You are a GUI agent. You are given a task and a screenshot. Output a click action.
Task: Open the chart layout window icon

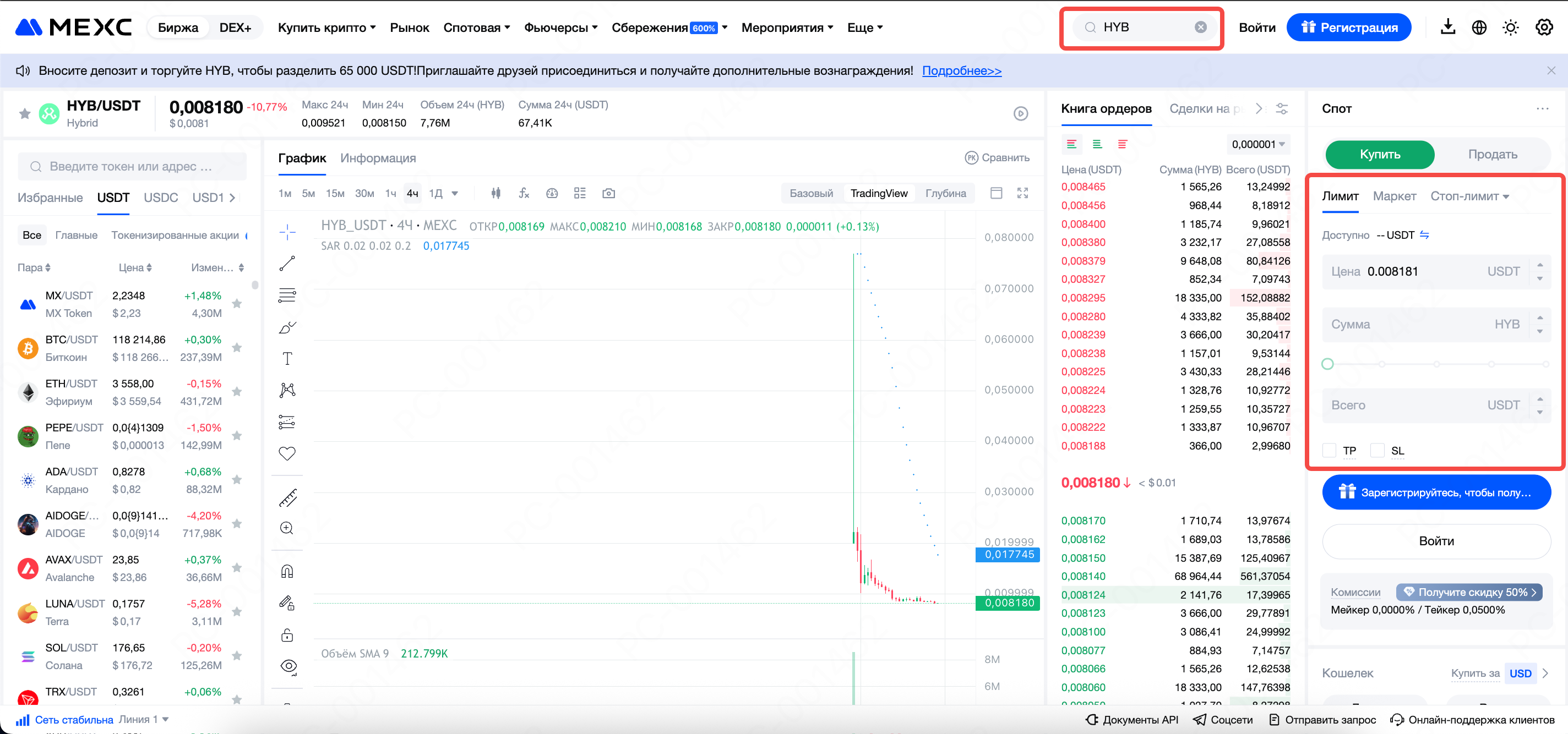pyautogui.click(x=997, y=193)
